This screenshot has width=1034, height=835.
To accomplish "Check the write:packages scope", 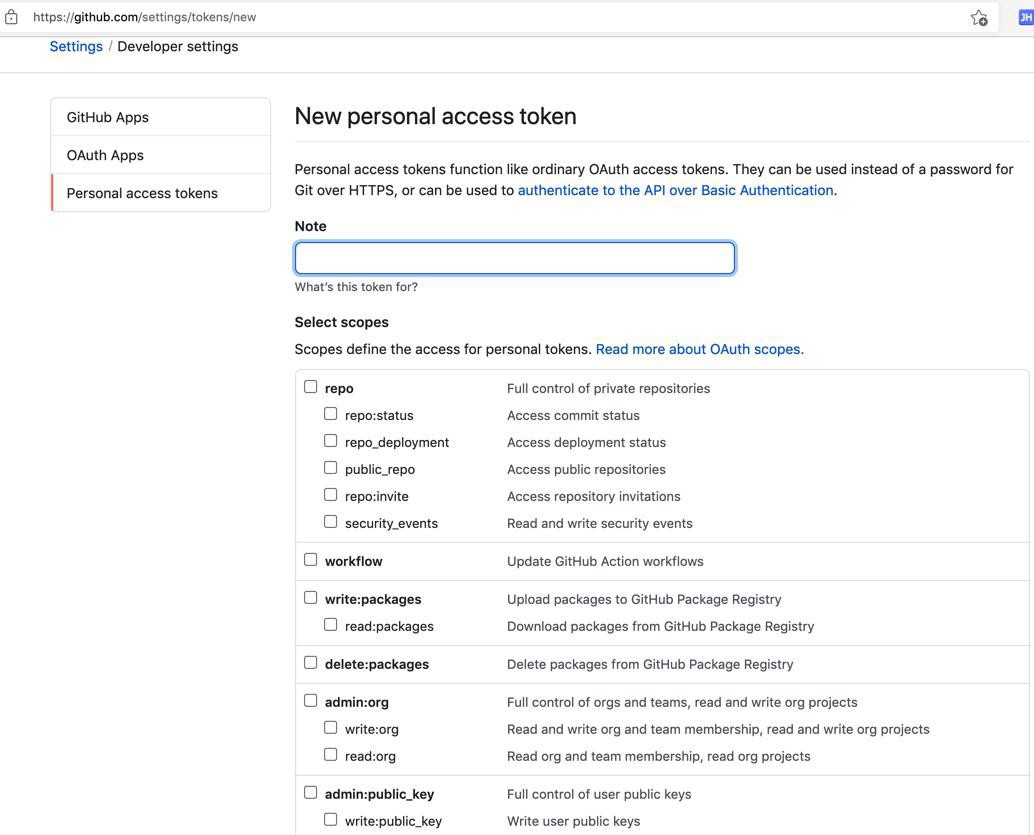I will 311,598.
